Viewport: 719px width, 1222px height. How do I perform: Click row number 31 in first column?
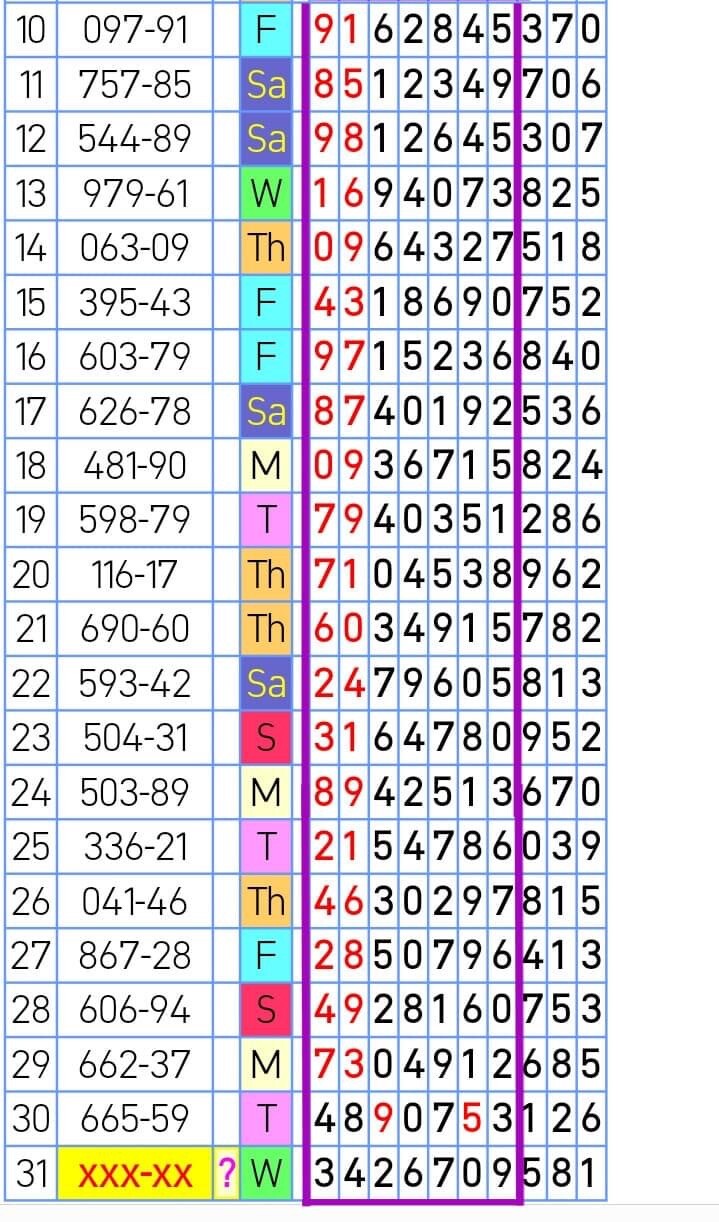click(x=32, y=1172)
